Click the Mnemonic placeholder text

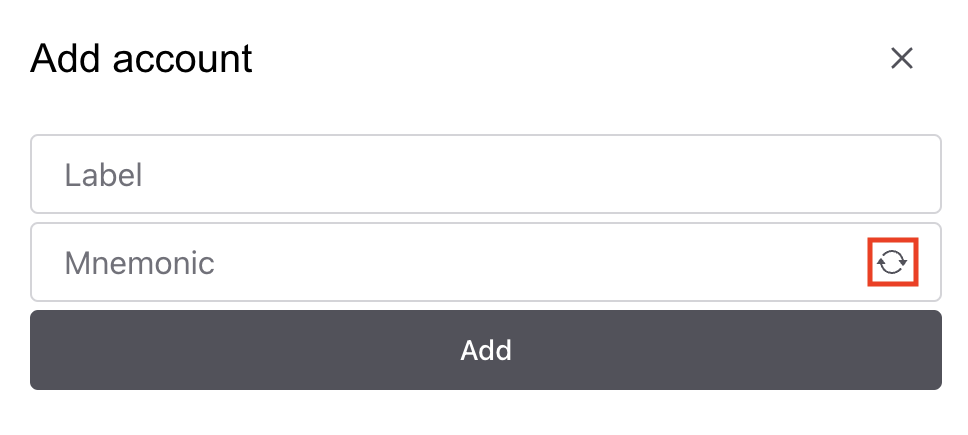139,263
